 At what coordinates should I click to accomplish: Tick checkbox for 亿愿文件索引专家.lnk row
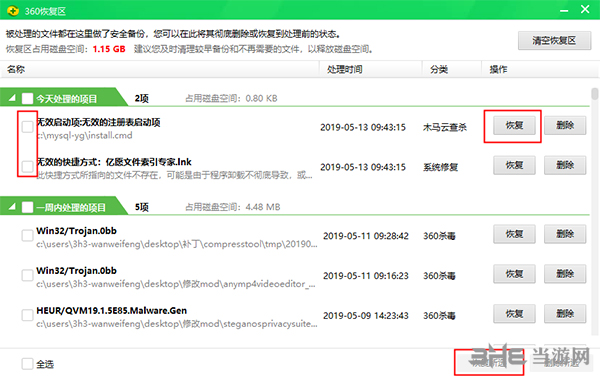[x=28, y=167]
